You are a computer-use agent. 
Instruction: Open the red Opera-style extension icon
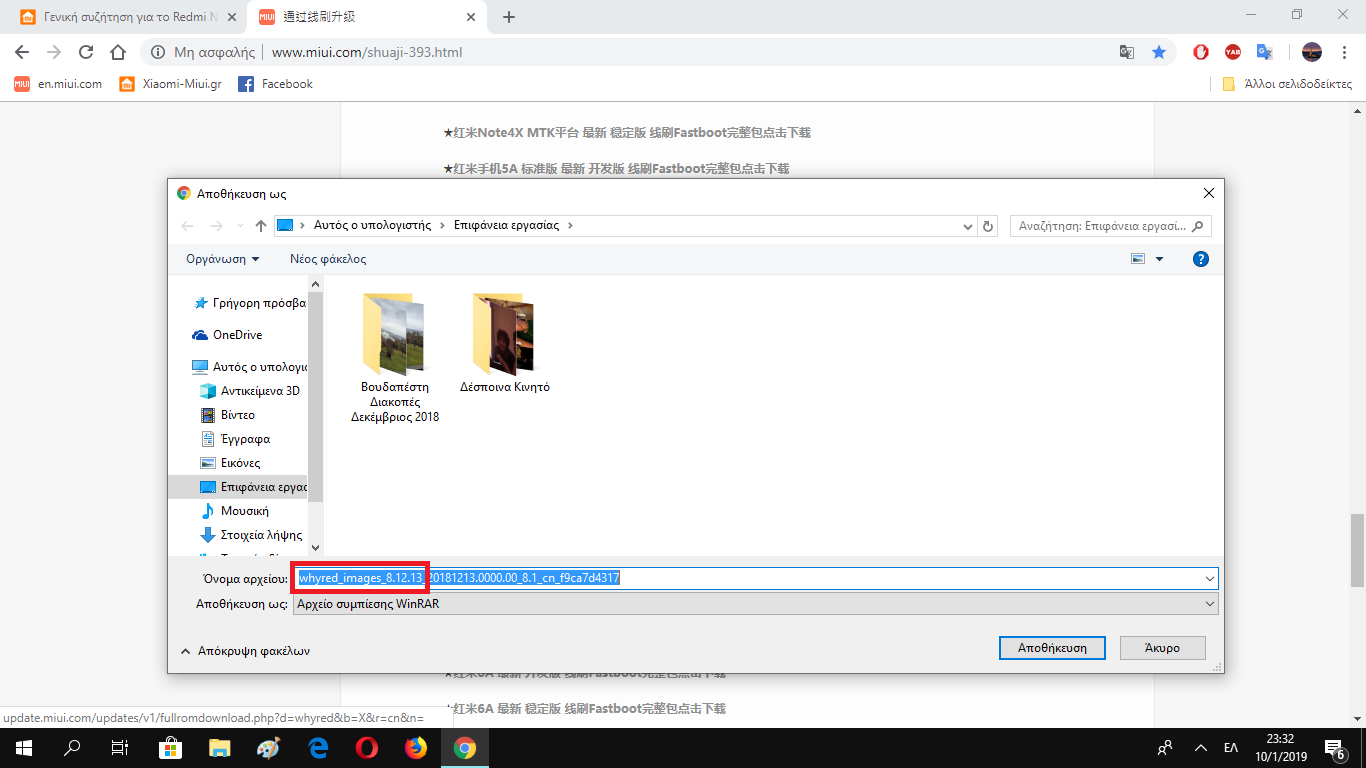point(1201,52)
